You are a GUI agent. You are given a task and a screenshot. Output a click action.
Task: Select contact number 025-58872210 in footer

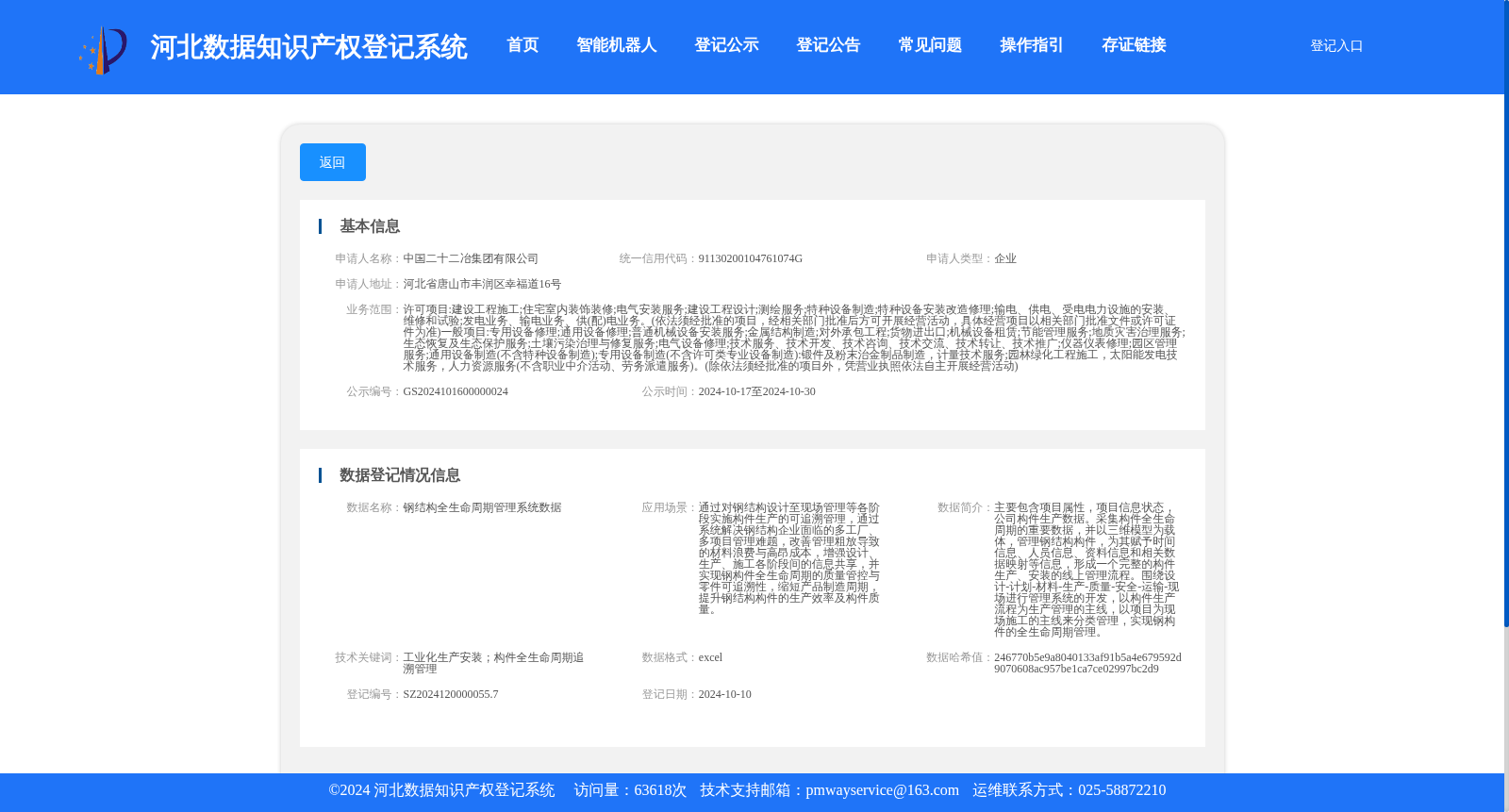coord(1122,790)
